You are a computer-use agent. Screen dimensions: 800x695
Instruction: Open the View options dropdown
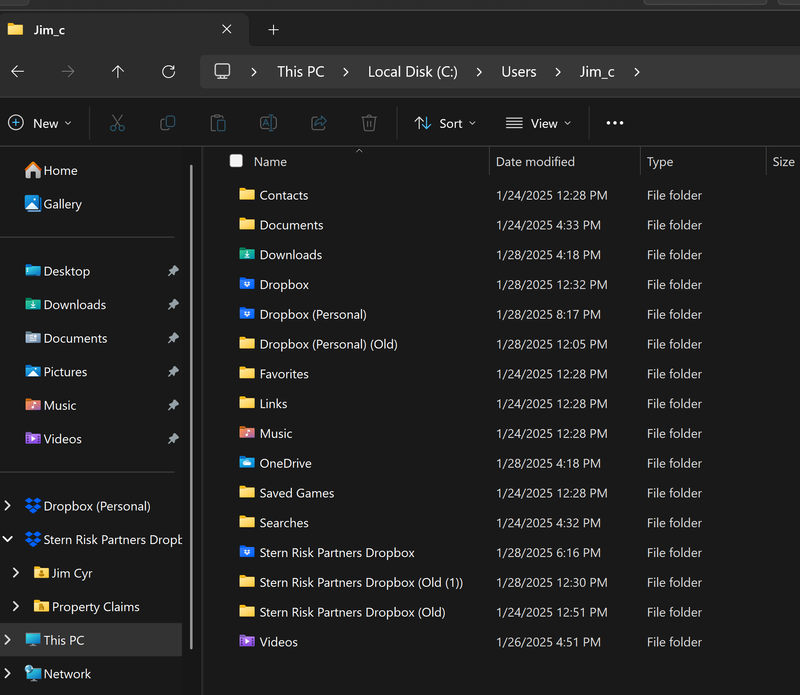(539, 123)
